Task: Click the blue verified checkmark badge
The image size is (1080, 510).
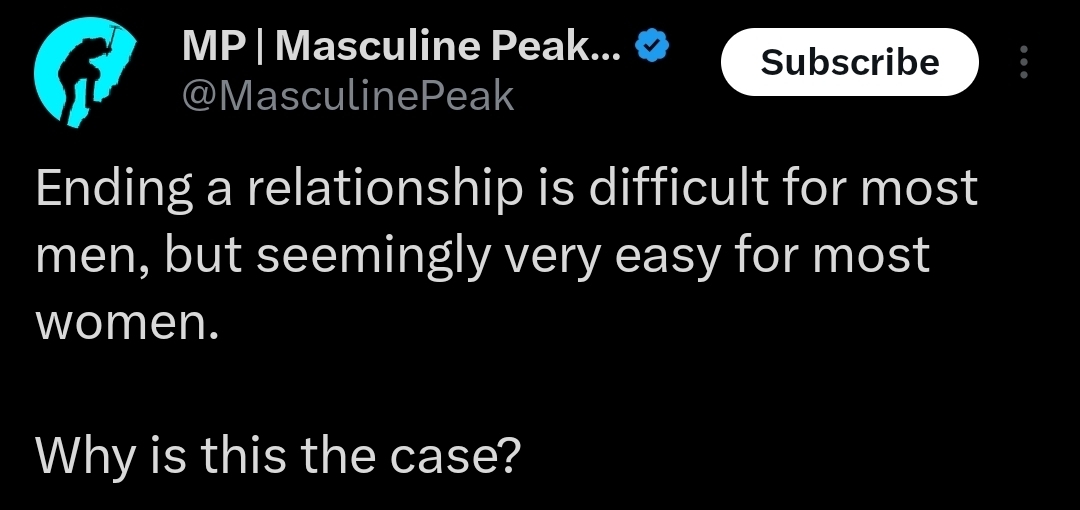Action: 651,47
